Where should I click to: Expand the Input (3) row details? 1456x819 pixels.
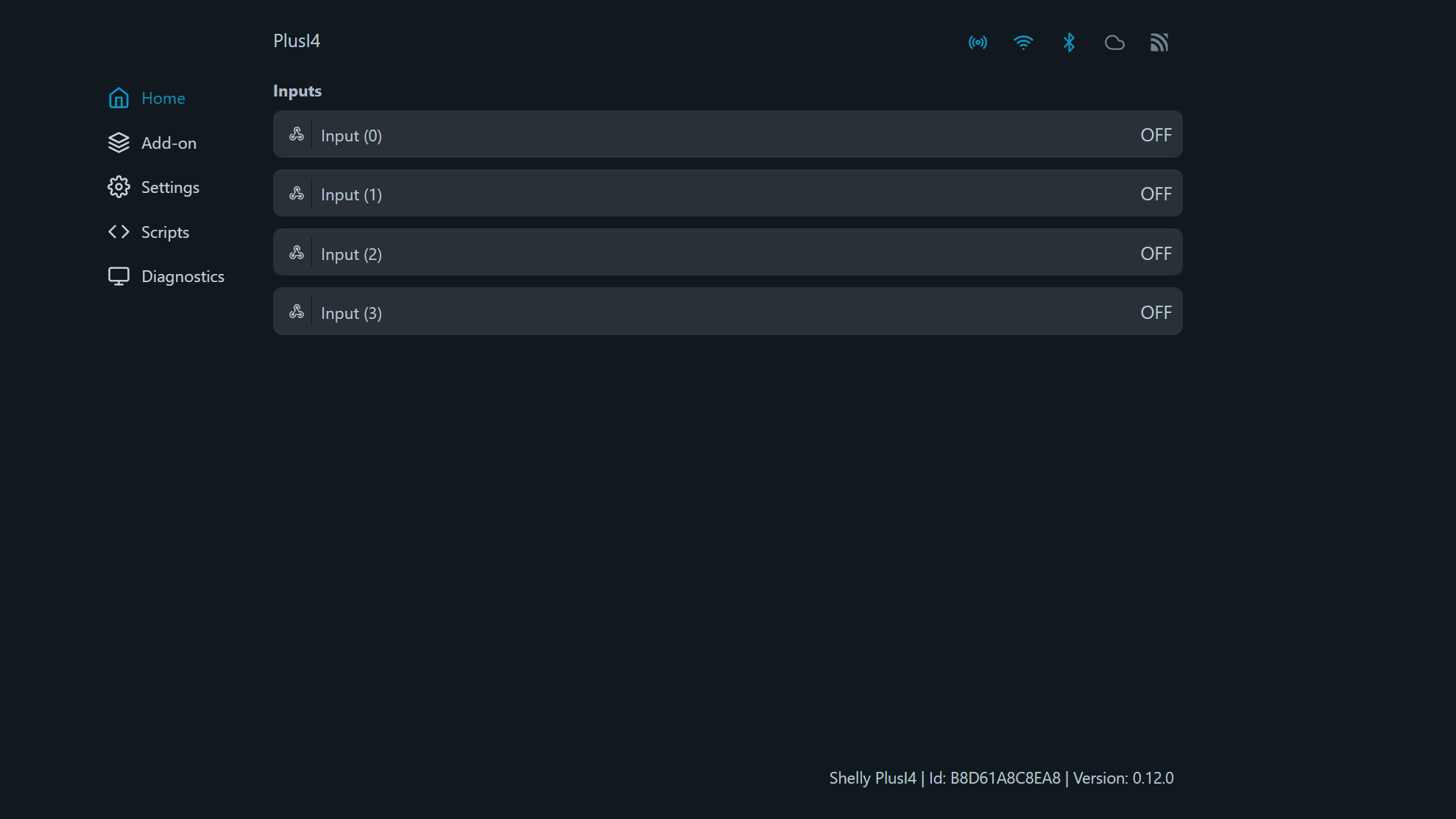tap(727, 311)
